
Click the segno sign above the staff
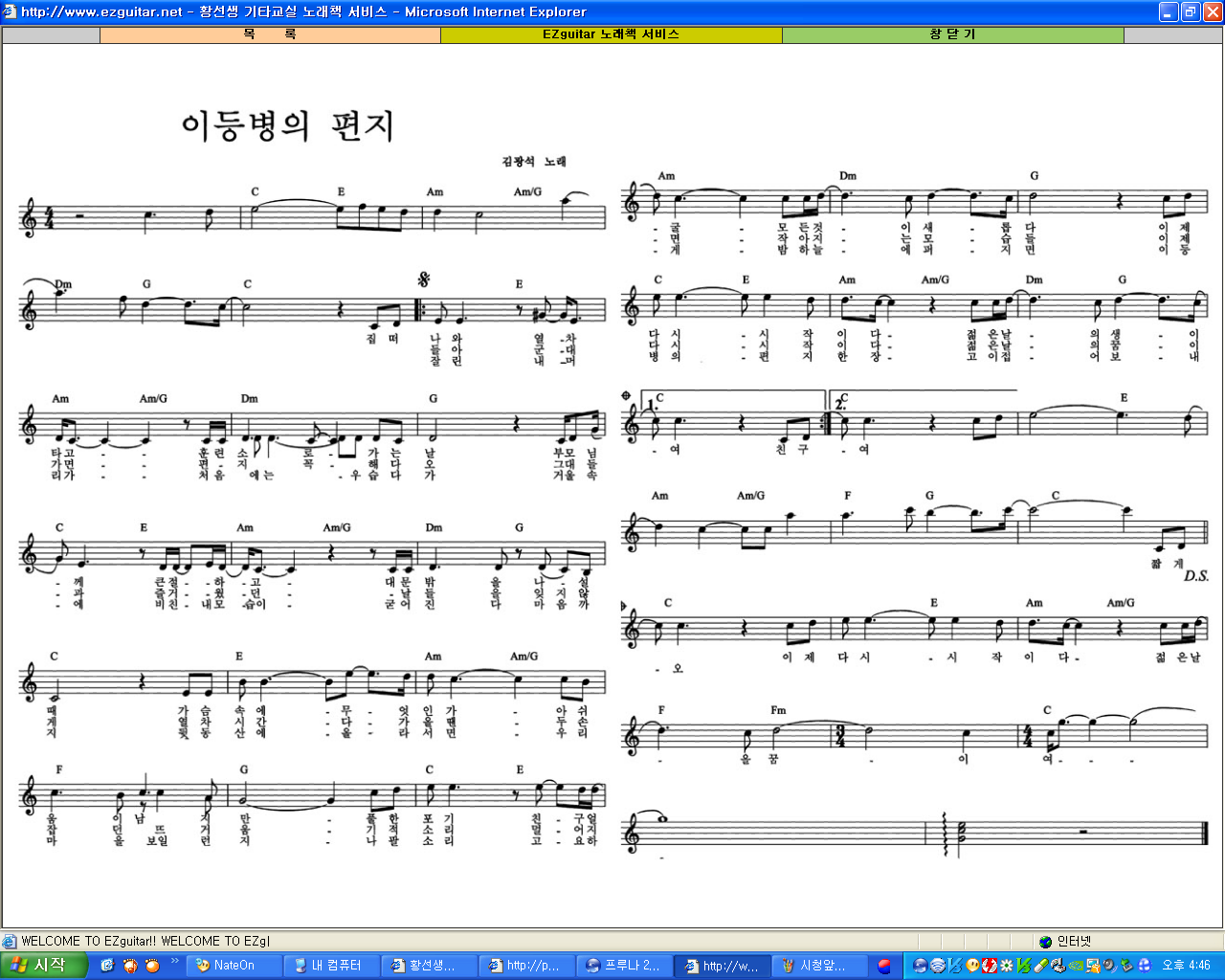[x=424, y=278]
